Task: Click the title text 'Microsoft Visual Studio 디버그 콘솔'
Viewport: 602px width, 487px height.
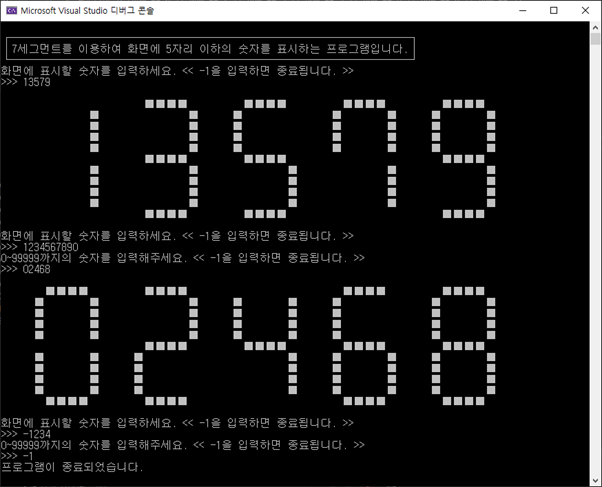Action: 87,11
